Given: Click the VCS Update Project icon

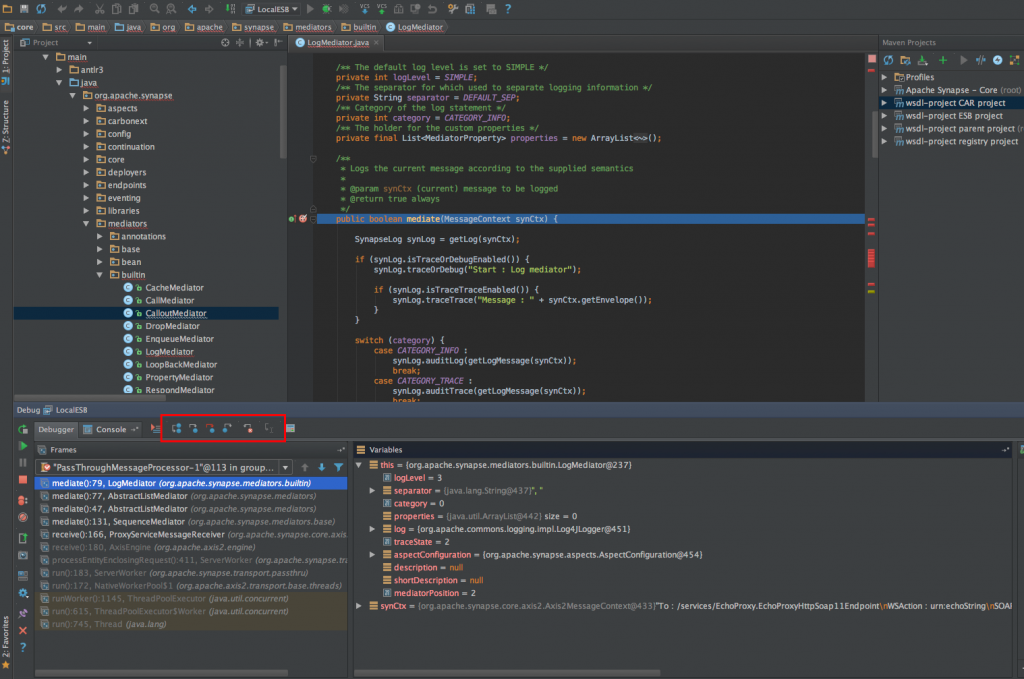Looking at the screenshot, I should [x=364, y=9].
